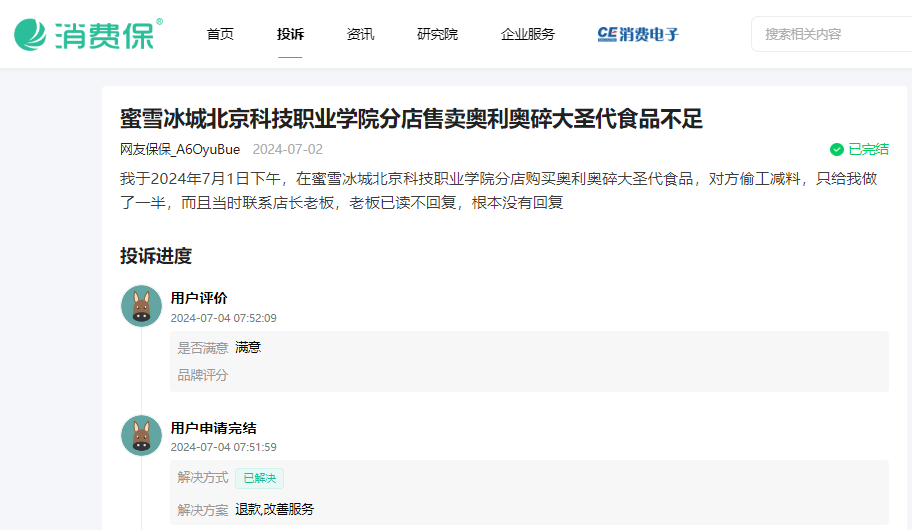Click the complaint description paragraph

498,191
